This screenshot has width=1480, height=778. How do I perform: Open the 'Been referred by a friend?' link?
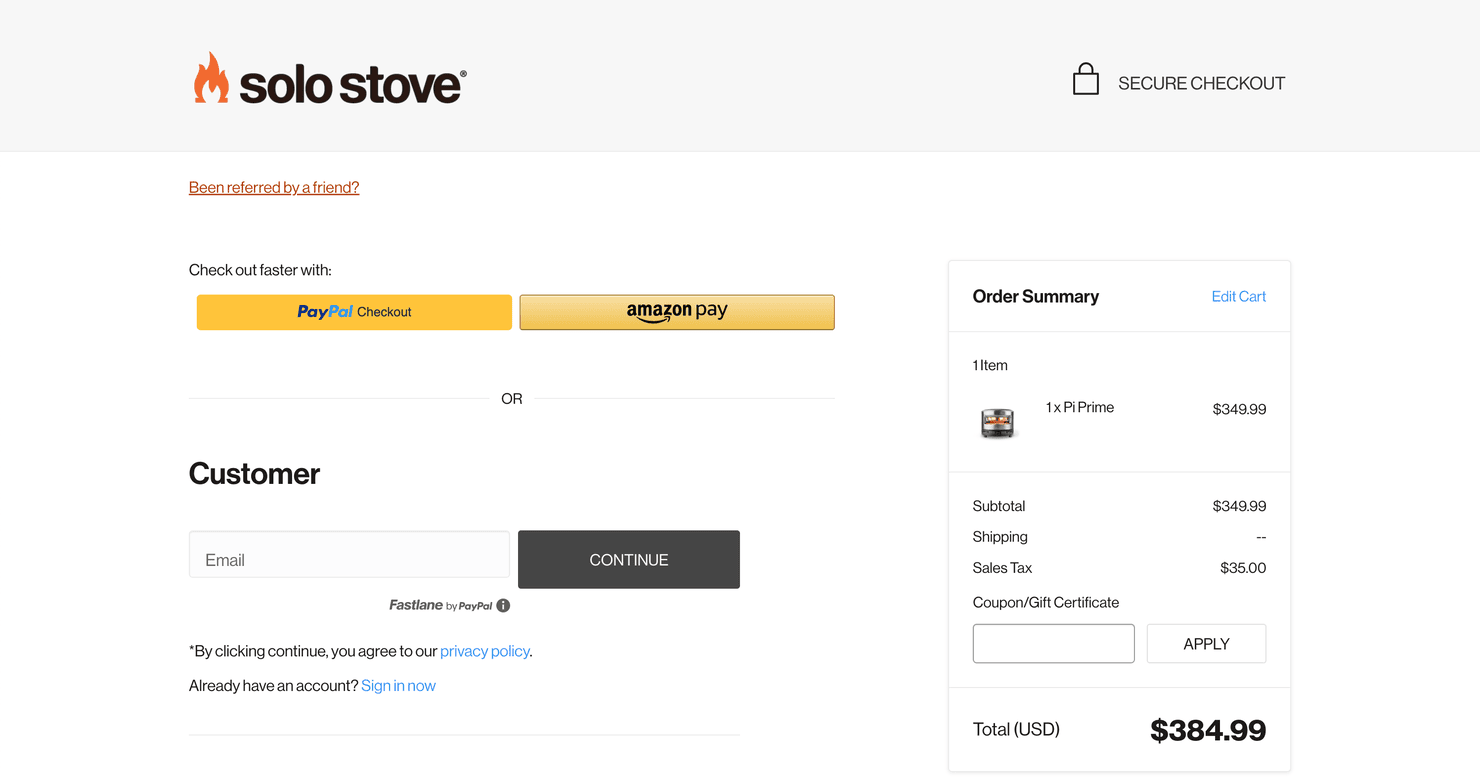click(274, 187)
